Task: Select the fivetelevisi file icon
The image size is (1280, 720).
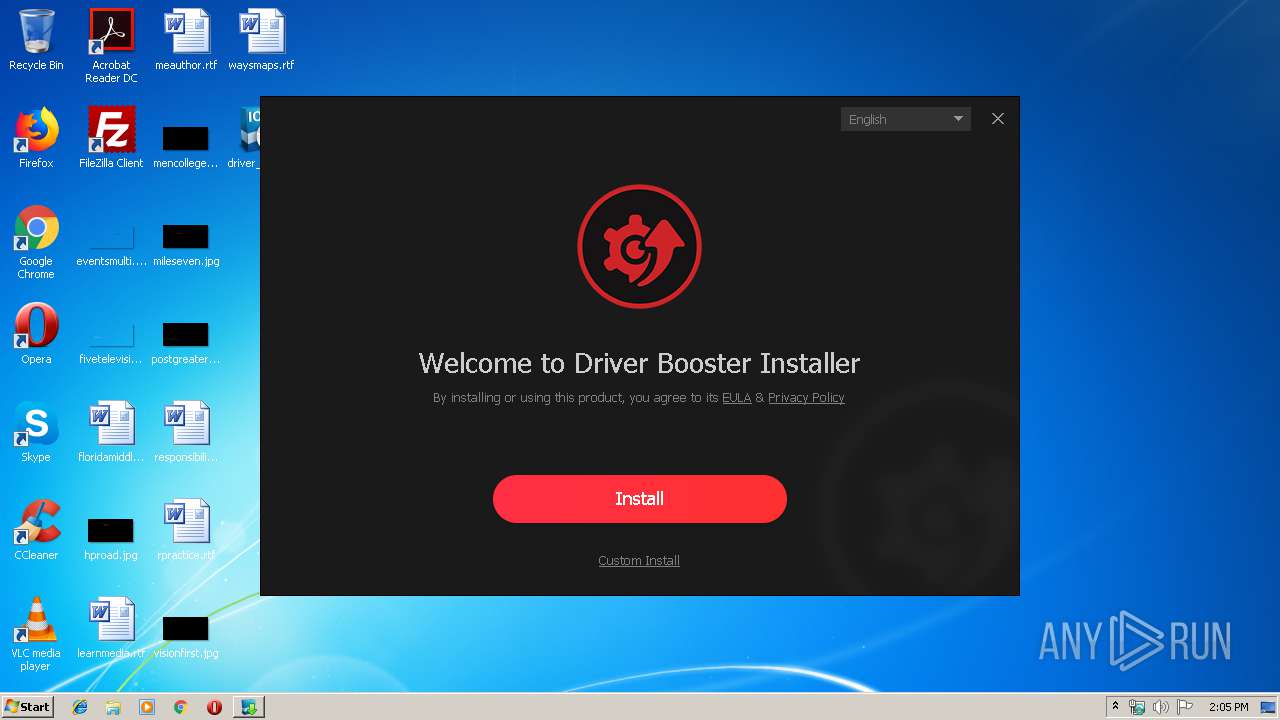Action: point(111,343)
